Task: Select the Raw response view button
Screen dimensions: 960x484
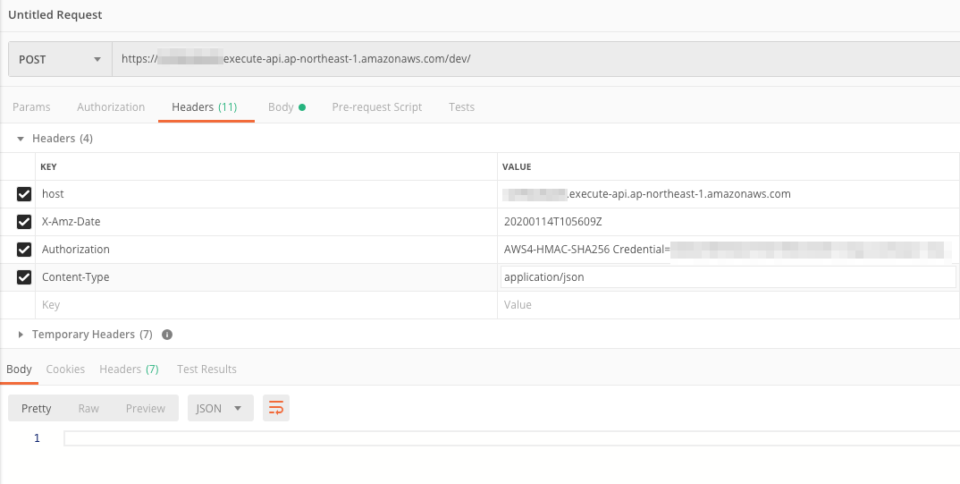Action: click(x=89, y=408)
